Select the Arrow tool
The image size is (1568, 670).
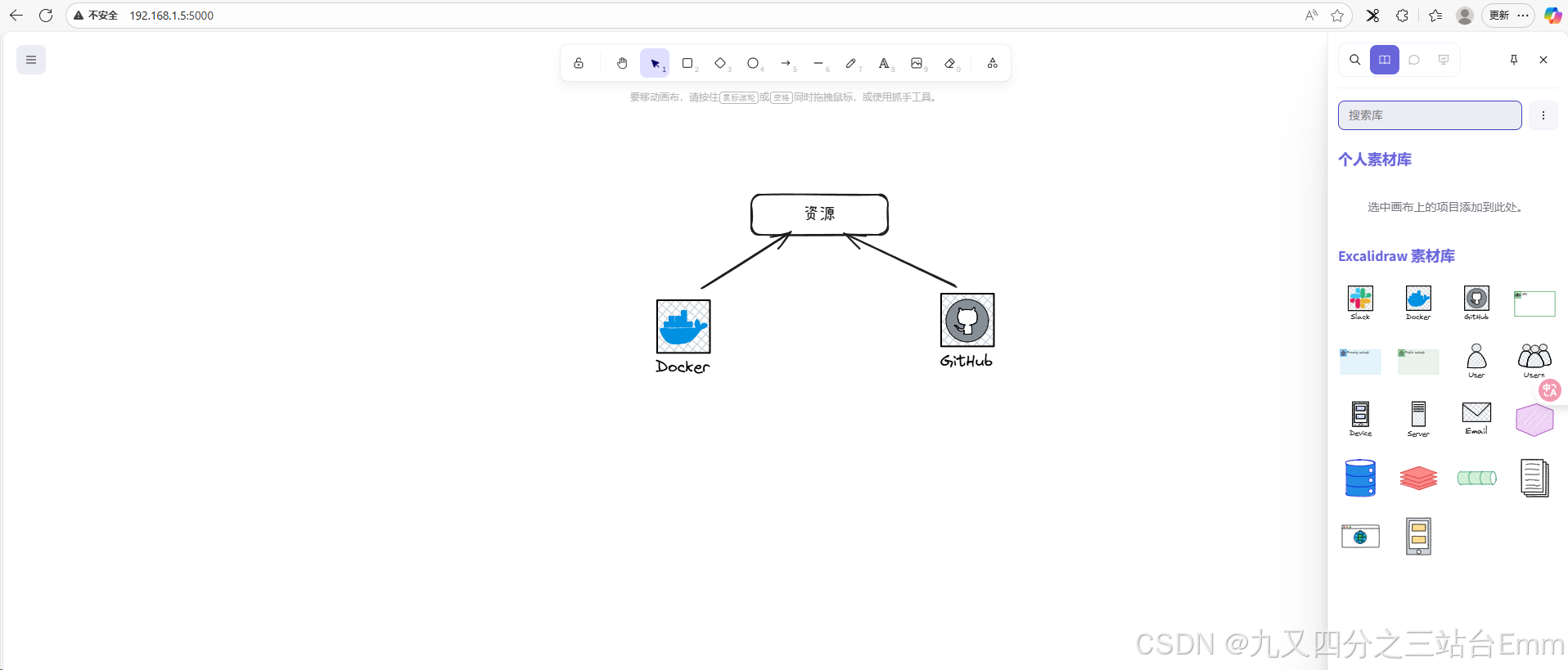pyautogui.click(x=786, y=63)
